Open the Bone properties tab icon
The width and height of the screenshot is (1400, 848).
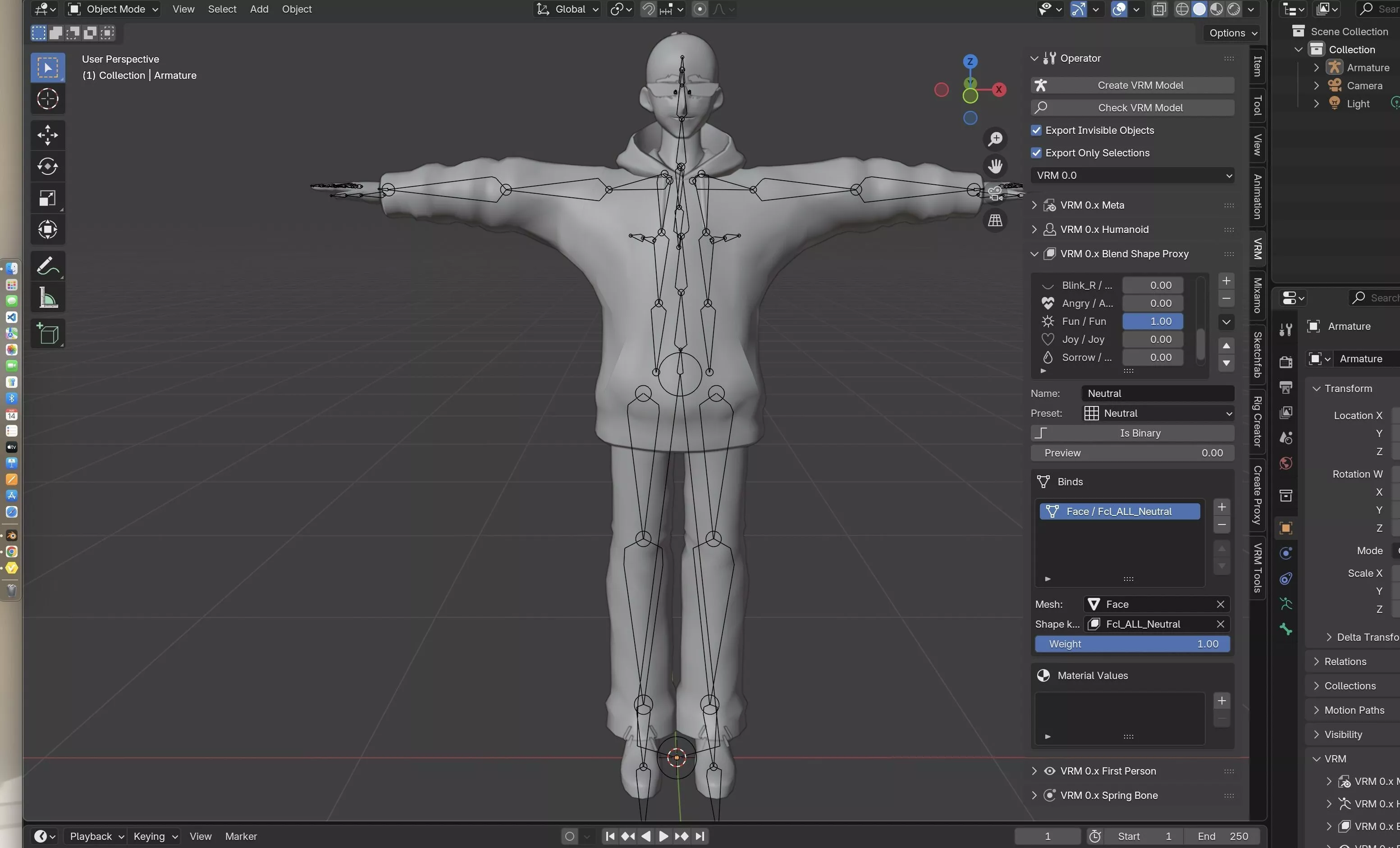tap(1286, 629)
